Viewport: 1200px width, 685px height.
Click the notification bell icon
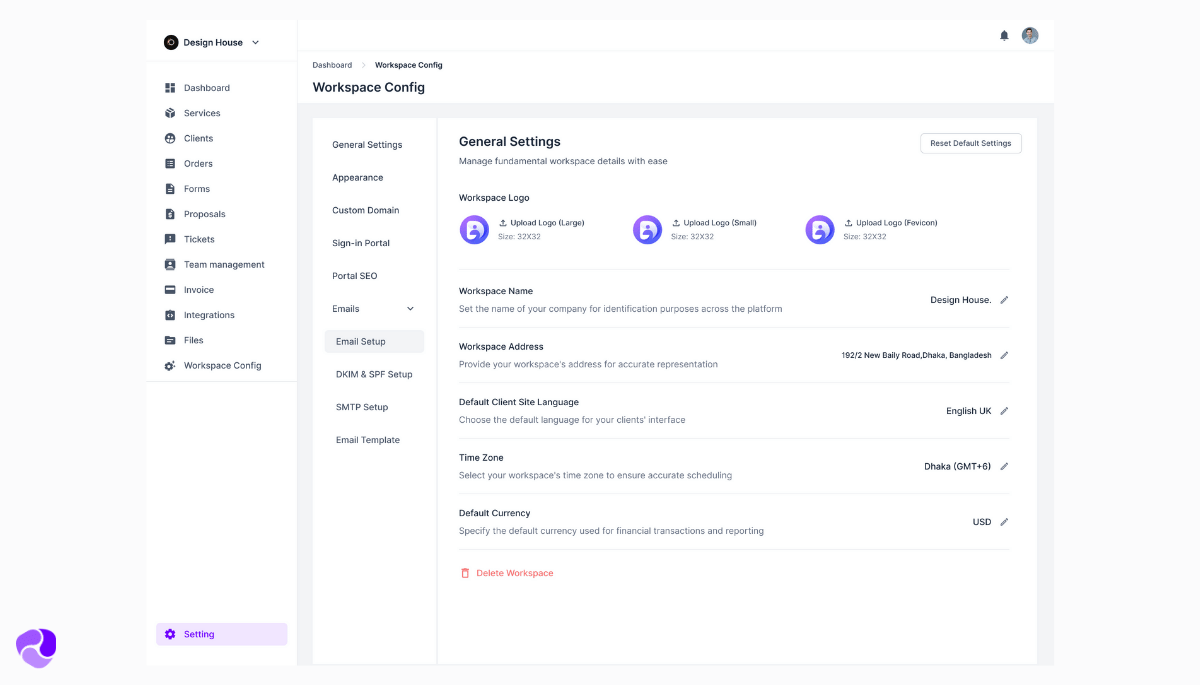pos(1004,35)
